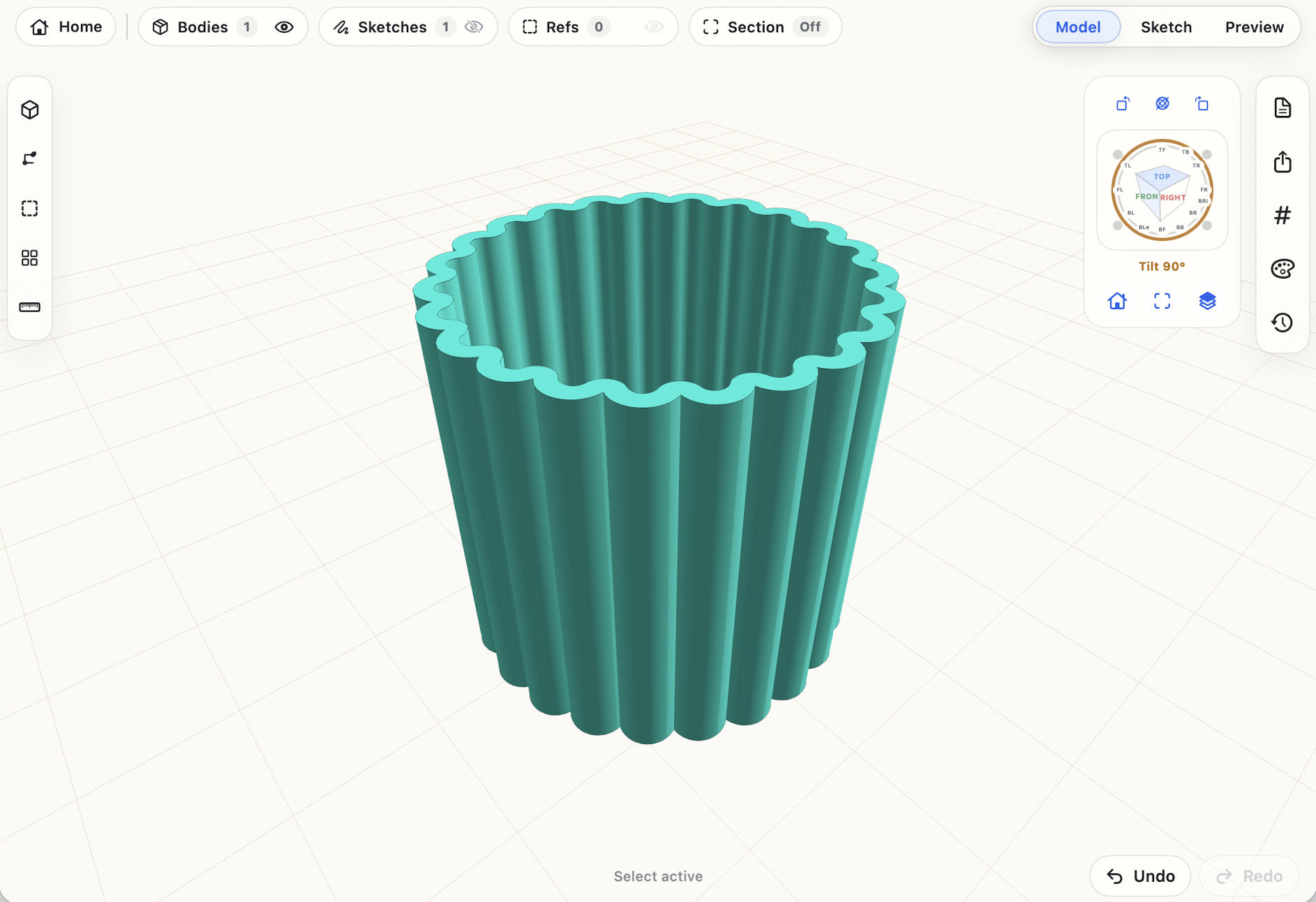Viewport: 1316px width, 902px height.
Task: Toggle refs visibility crossed-eye icon
Action: pos(654,27)
